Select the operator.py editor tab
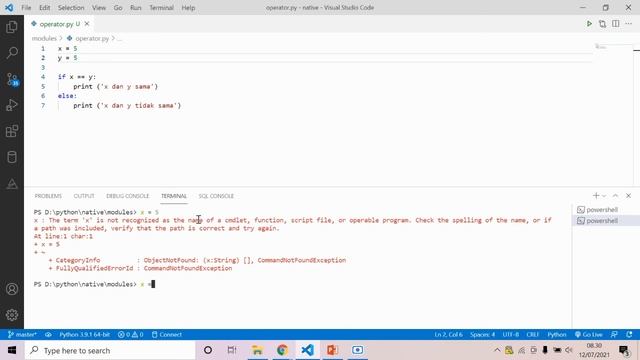Screen dimensions: 640x360 [59, 24]
